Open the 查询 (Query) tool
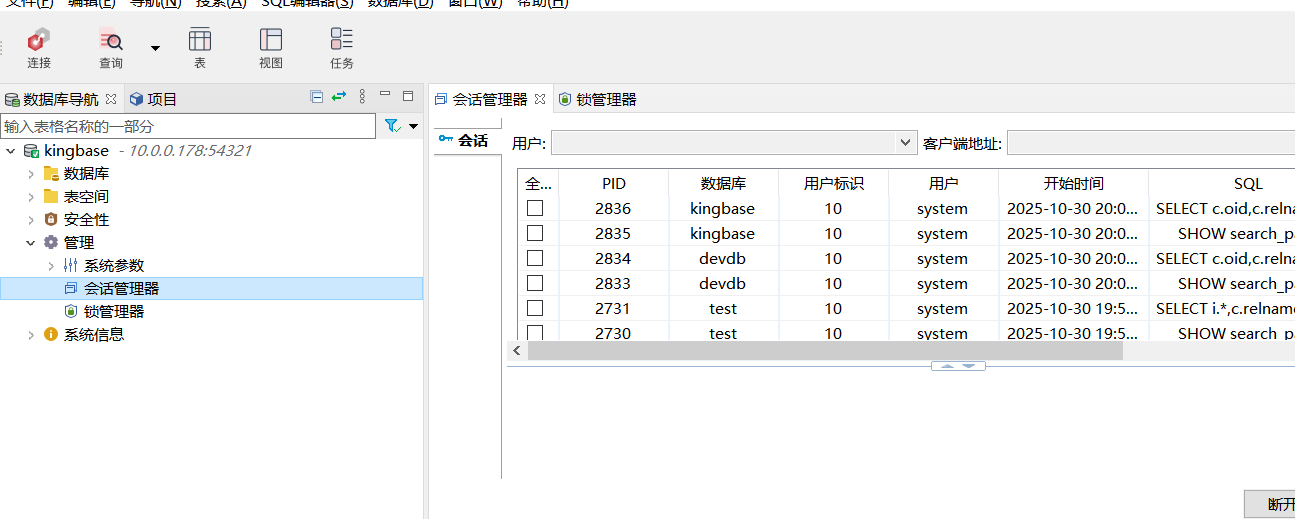The height and width of the screenshot is (519, 1295). (x=111, y=48)
